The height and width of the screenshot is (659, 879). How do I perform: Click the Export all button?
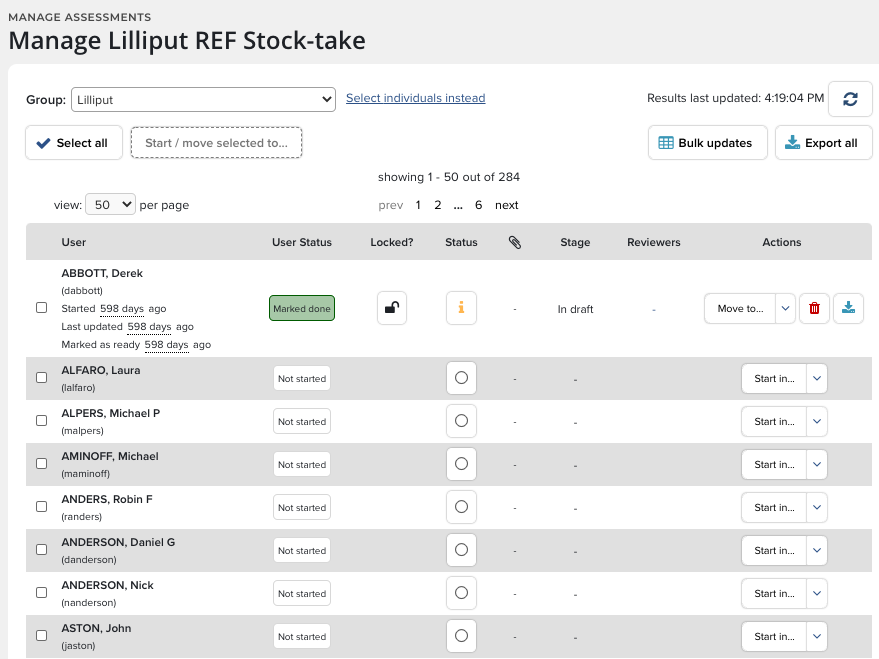pos(823,143)
